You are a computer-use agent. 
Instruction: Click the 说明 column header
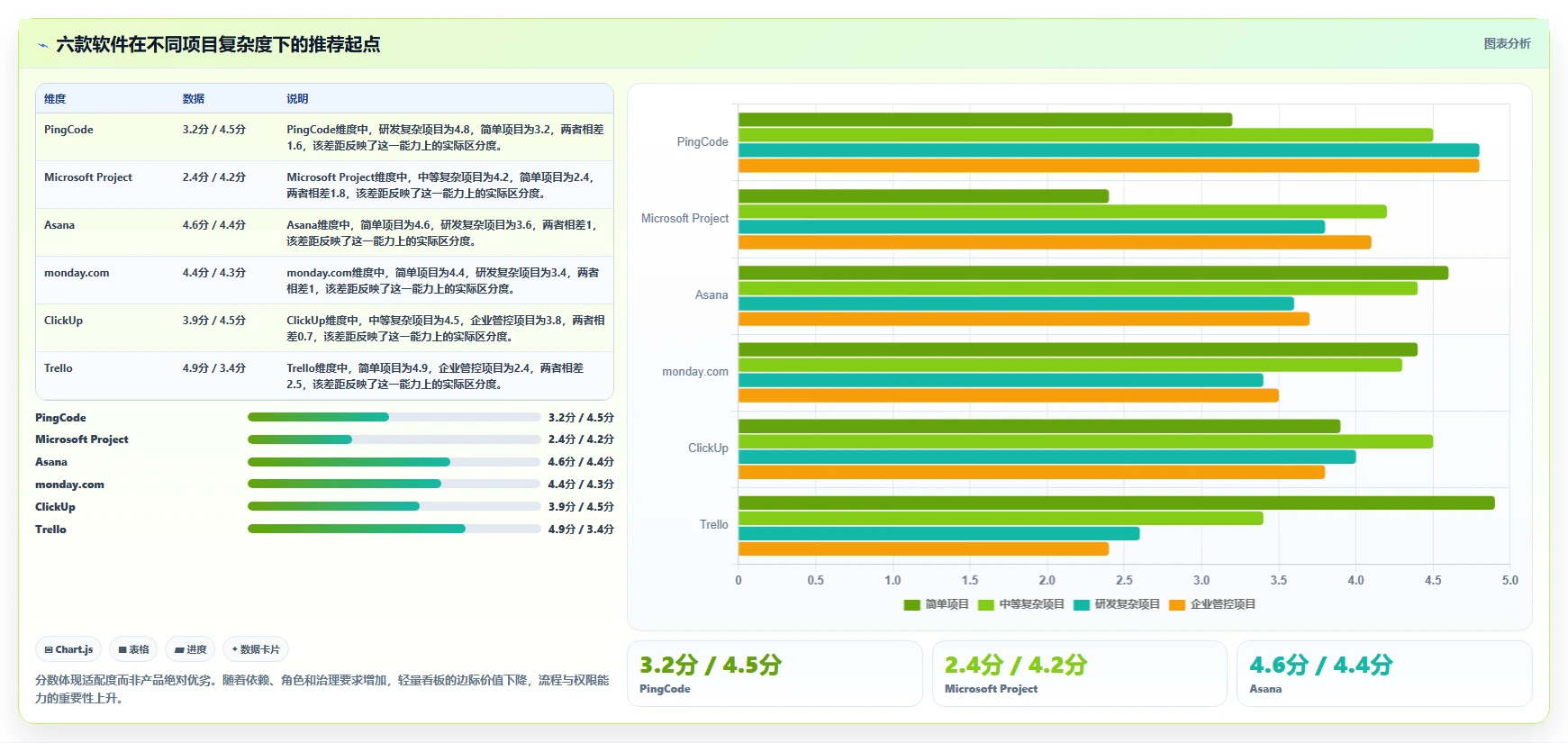(297, 99)
